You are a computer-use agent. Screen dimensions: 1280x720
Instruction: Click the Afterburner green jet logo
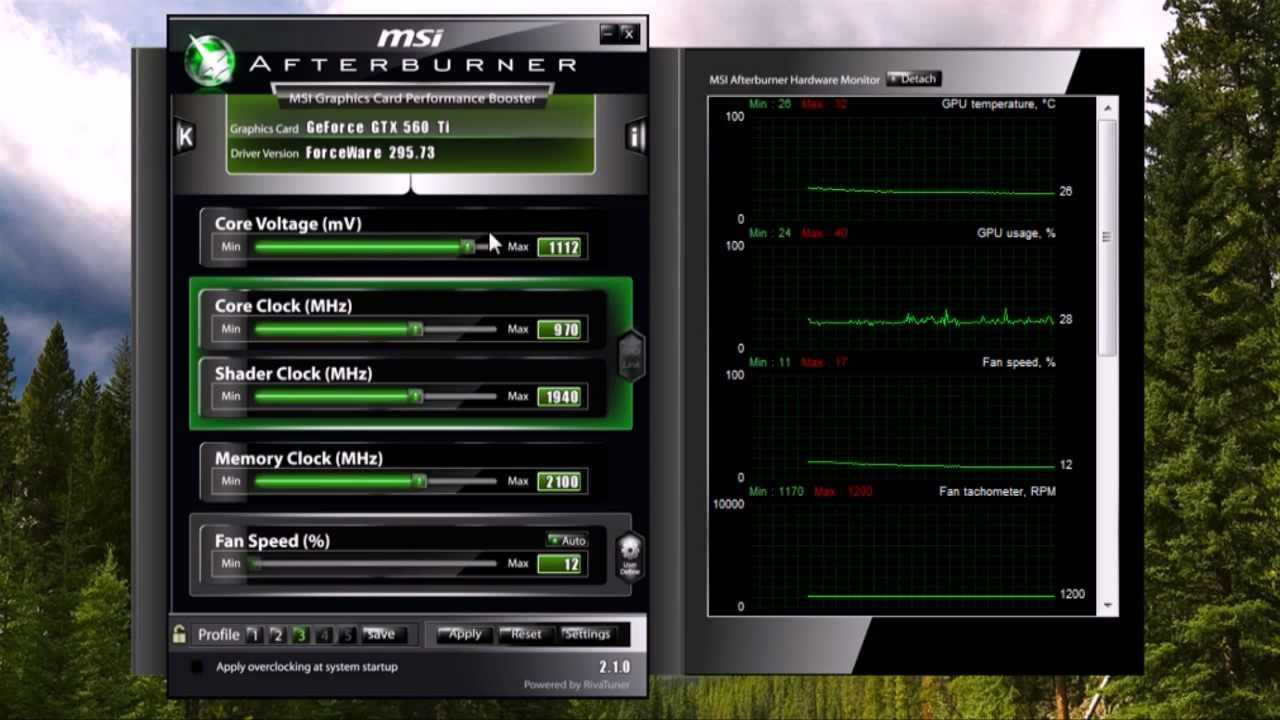pyautogui.click(x=210, y=60)
